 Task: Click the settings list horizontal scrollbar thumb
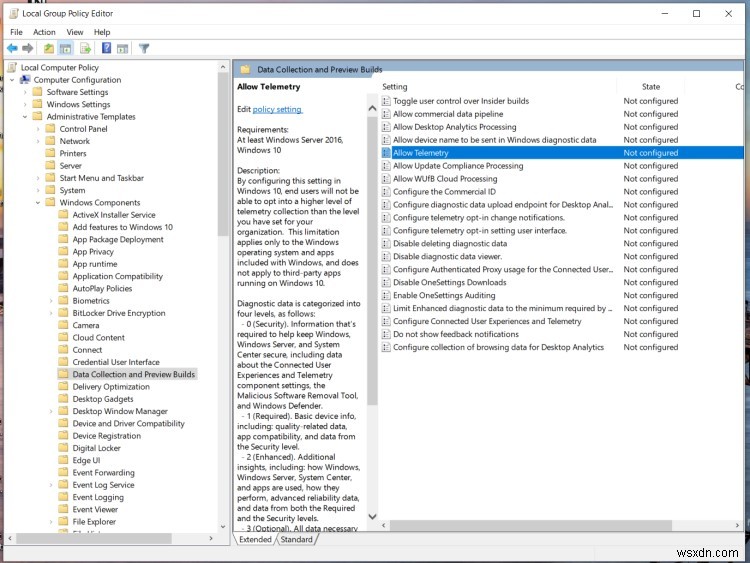(x=530, y=525)
